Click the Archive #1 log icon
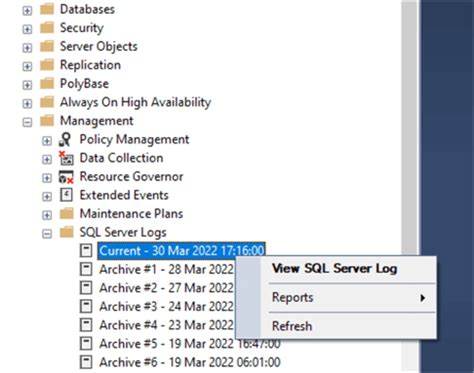 coord(86,269)
